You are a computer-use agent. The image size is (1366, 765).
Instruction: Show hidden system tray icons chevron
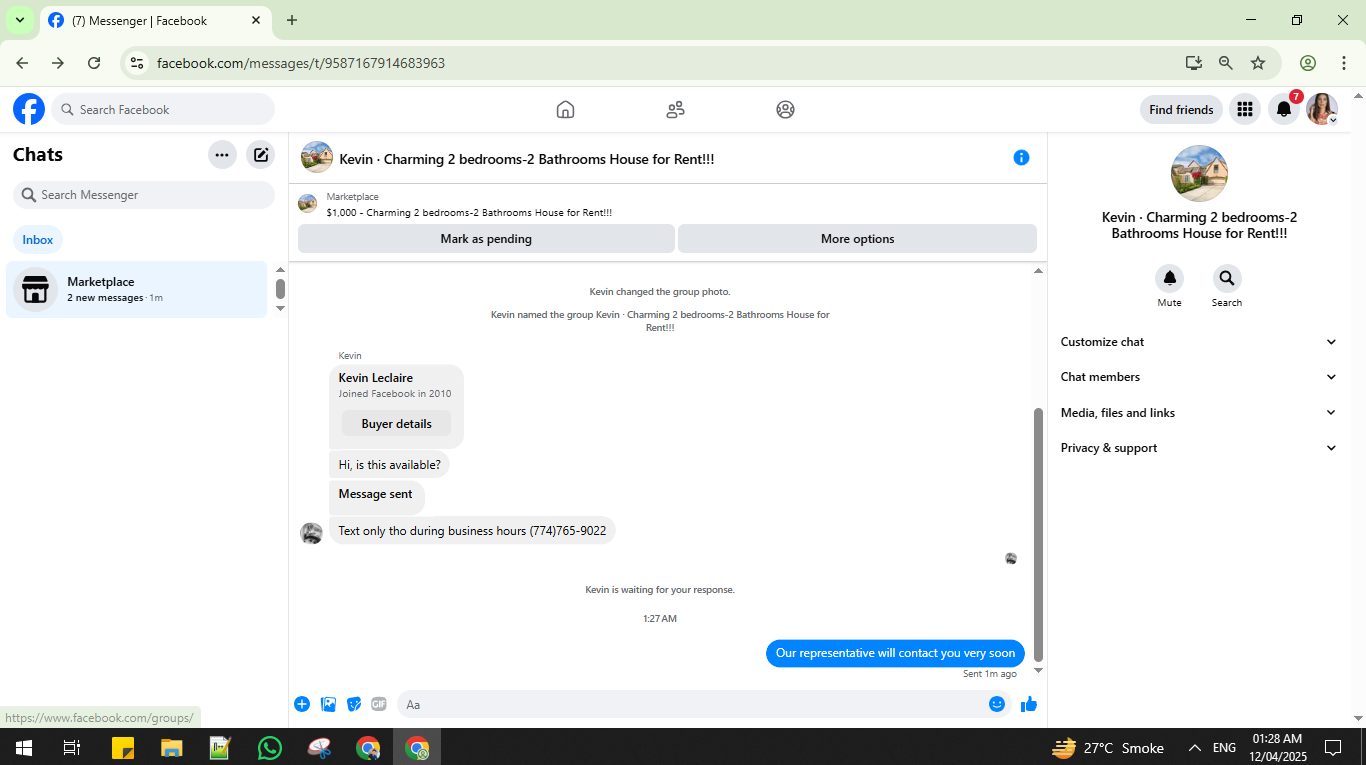pyautogui.click(x=1194, y=747)
